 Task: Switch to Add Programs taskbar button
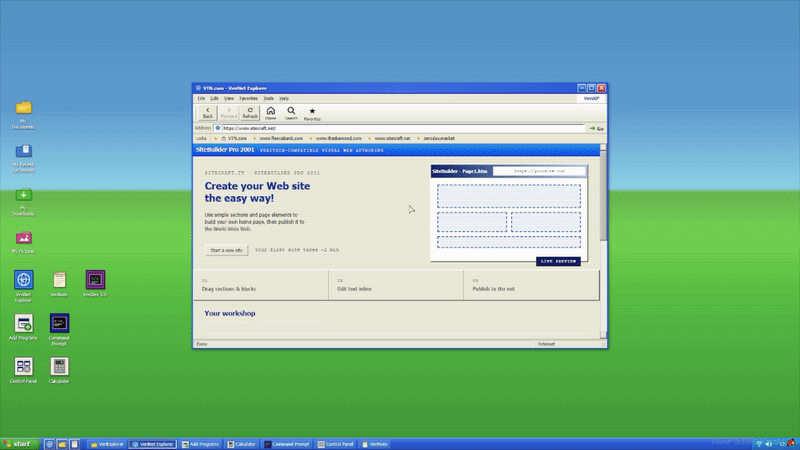coord(201,444)
